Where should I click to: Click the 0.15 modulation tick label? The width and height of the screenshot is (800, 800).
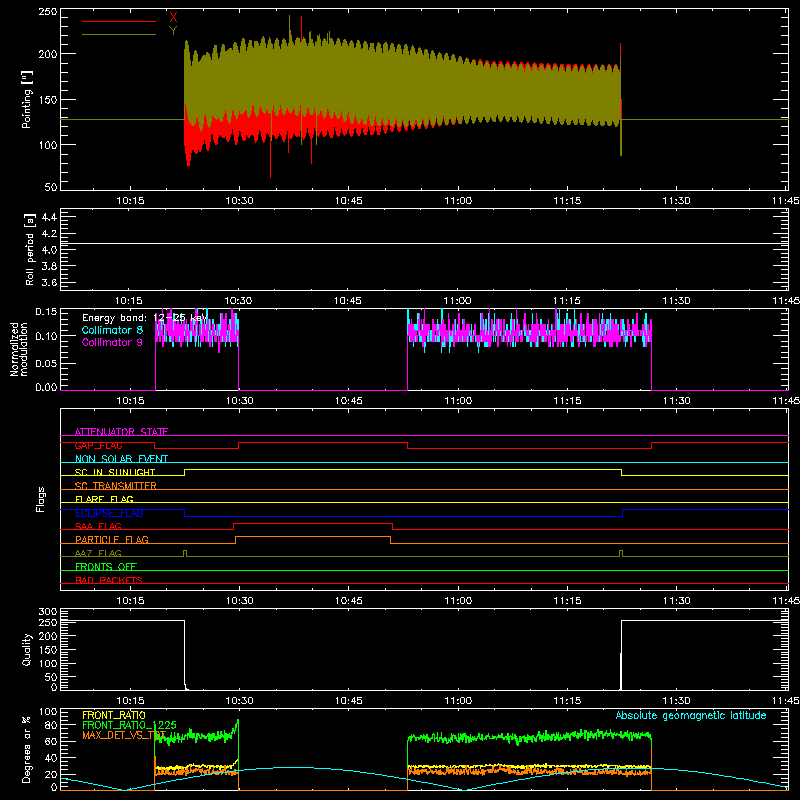[46, 312]
